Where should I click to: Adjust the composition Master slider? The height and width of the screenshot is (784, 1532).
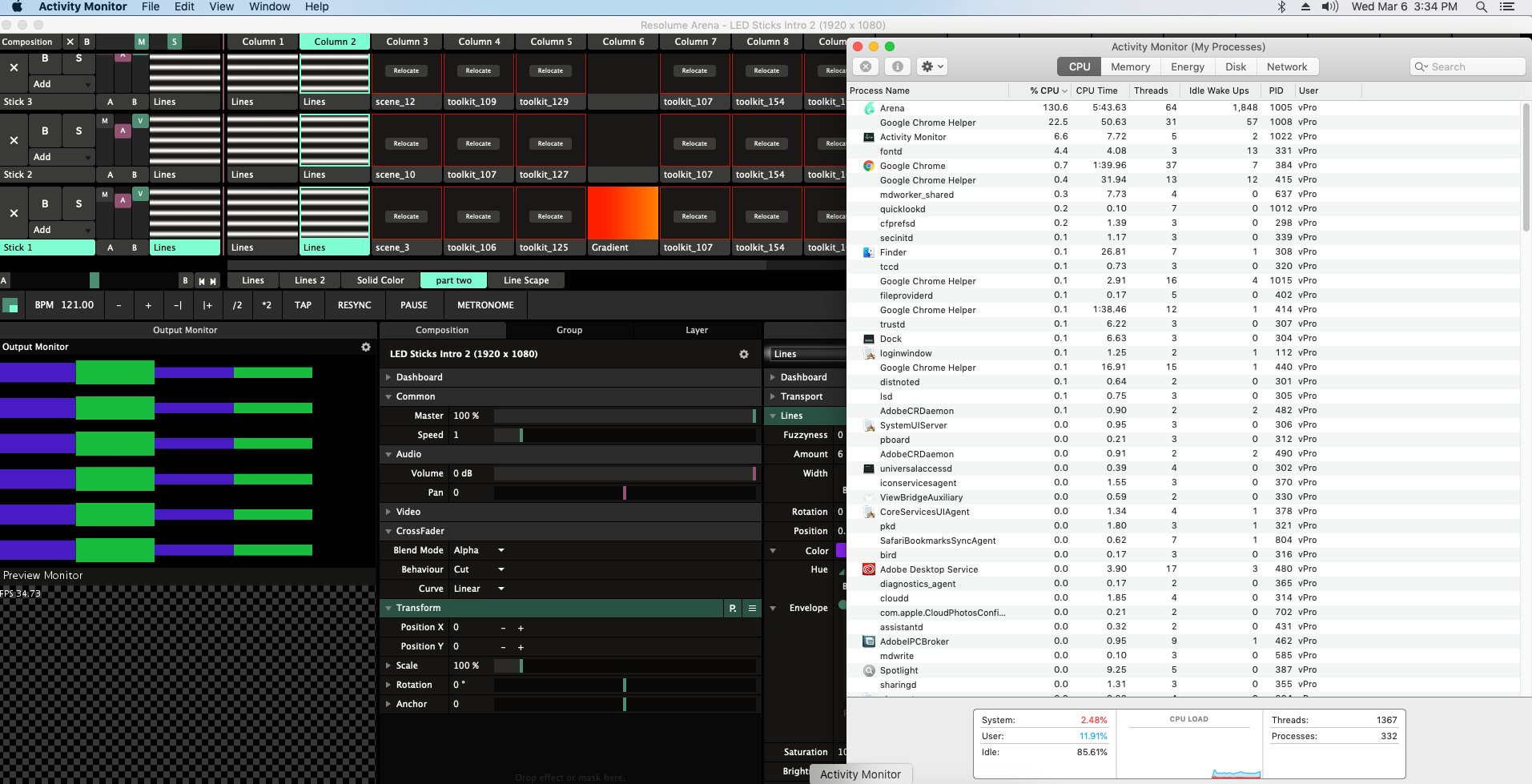[625, 416]
